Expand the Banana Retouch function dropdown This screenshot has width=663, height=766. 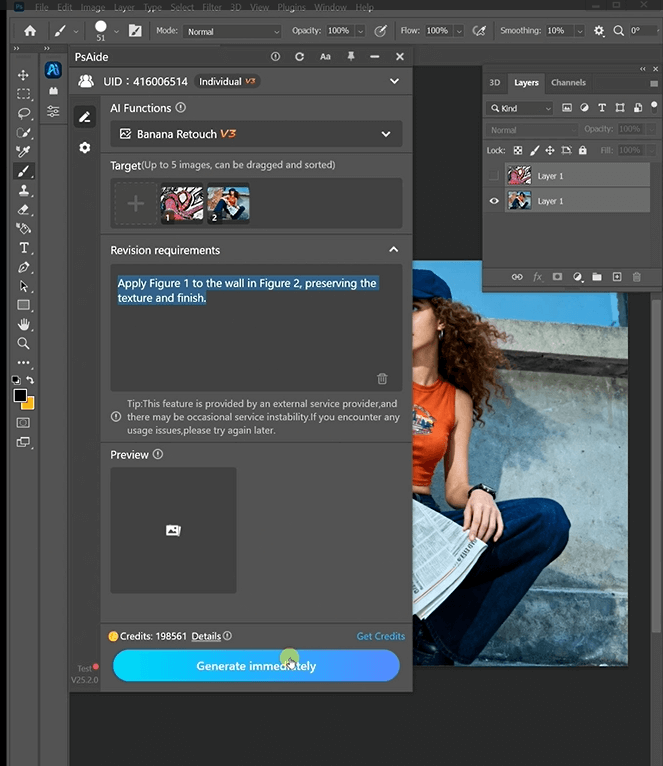(386, 134)
